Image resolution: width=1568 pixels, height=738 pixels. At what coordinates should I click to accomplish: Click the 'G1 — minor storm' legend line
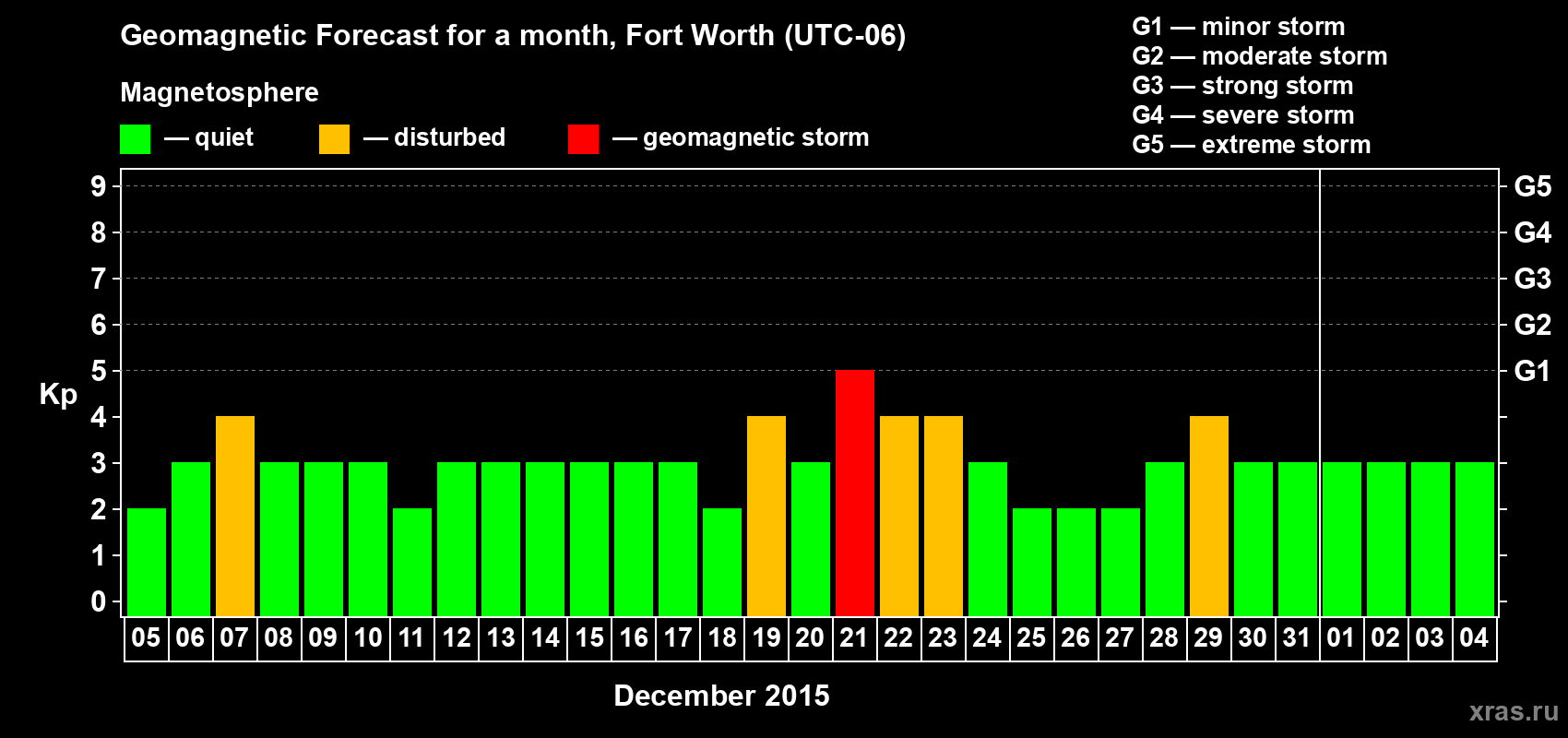coord(1239,27)
